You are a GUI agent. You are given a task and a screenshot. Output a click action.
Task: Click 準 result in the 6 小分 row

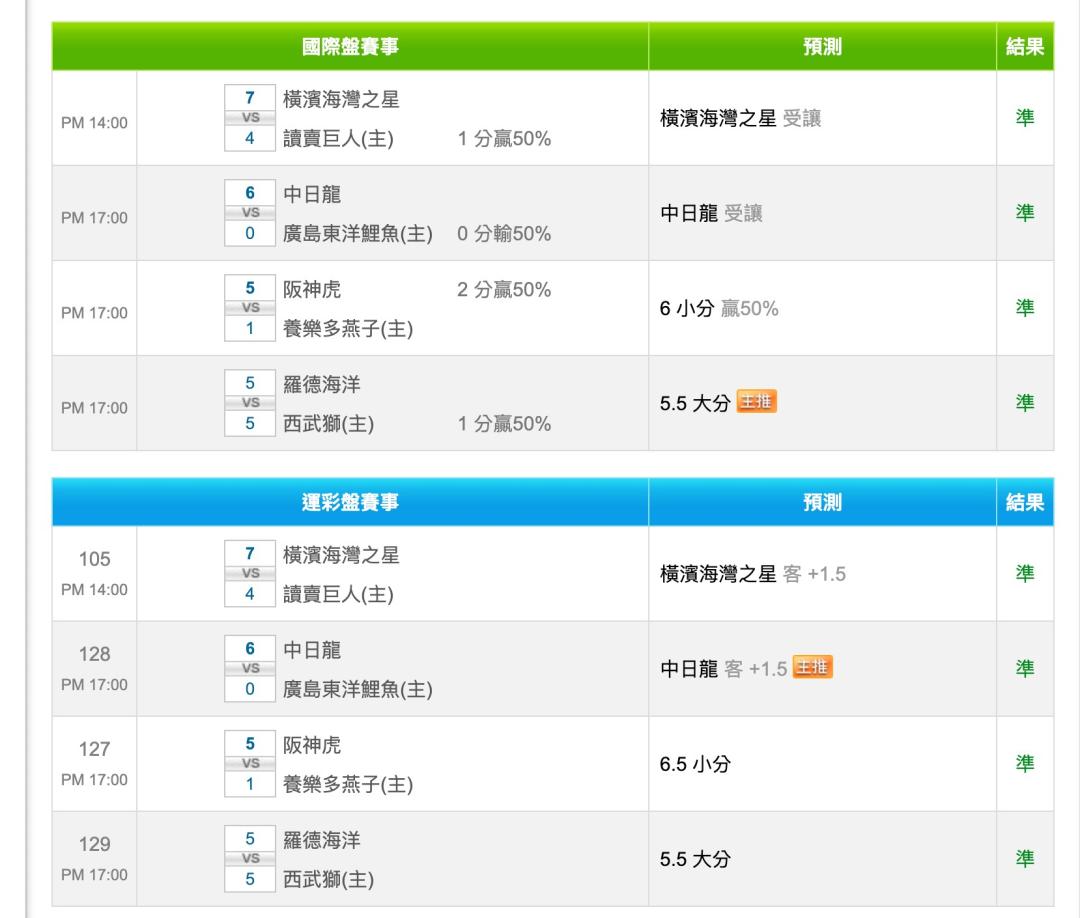1025,308
